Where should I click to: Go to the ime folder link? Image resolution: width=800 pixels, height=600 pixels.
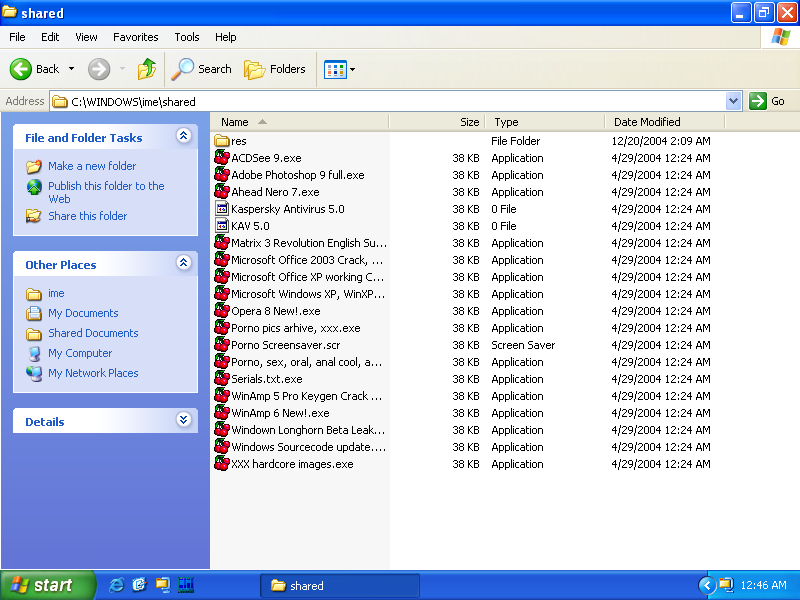(x=56, y=293)
